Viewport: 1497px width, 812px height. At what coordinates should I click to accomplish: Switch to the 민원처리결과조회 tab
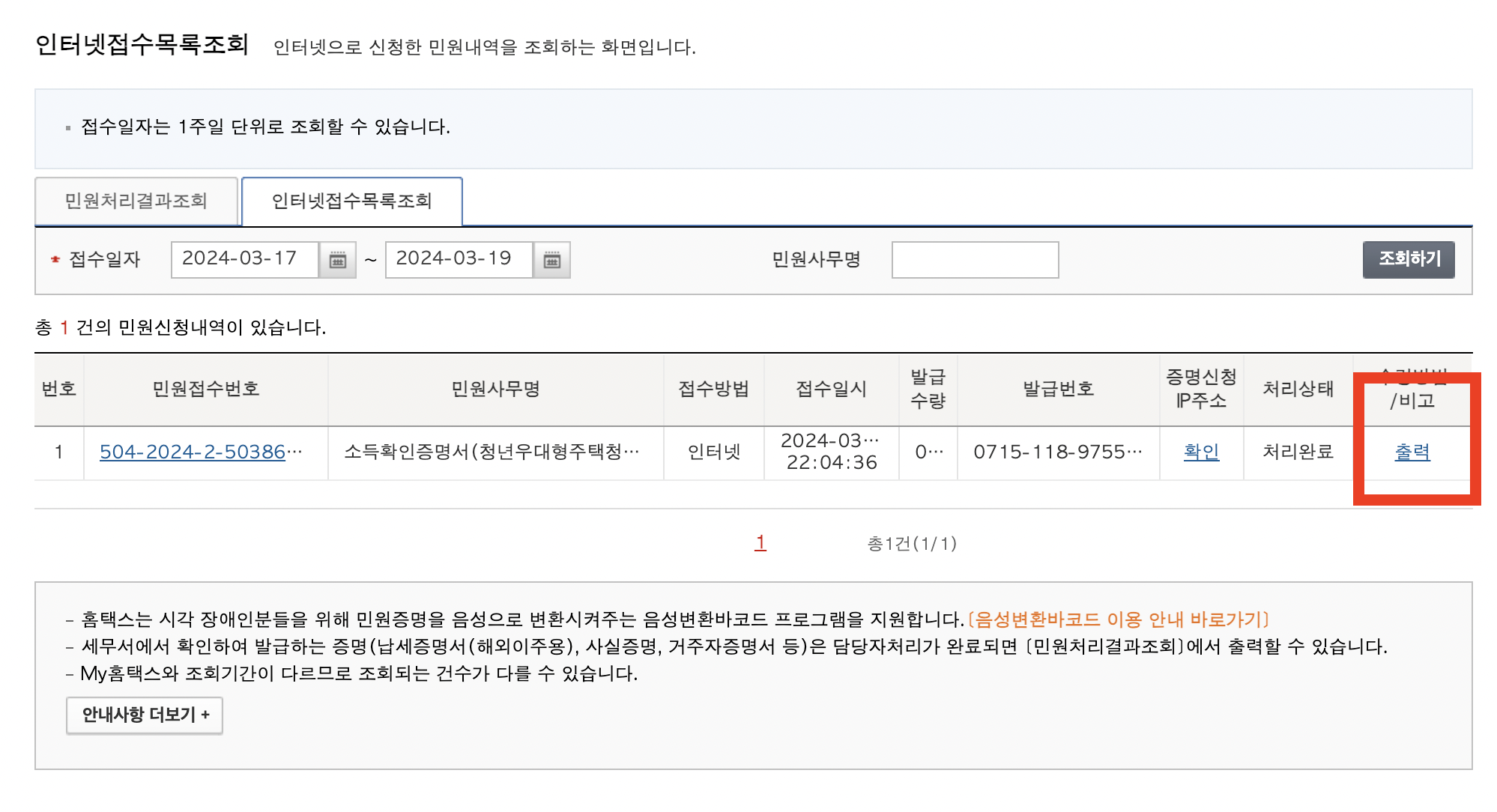tap(136, 201)
